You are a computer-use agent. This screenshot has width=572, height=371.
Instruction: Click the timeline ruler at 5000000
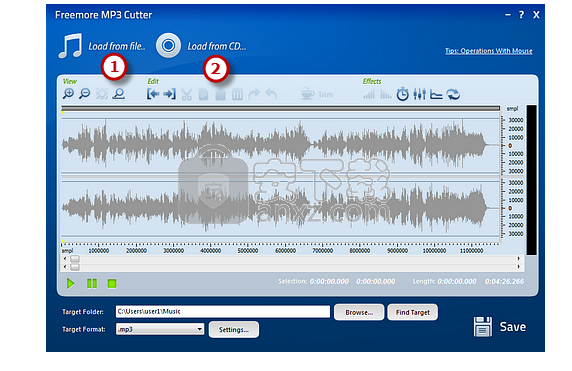tap(248, 251)
